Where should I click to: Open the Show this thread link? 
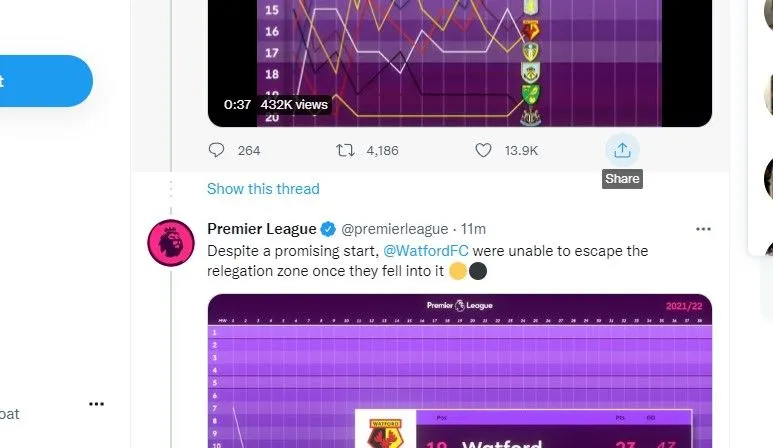[x=263, y=189]
